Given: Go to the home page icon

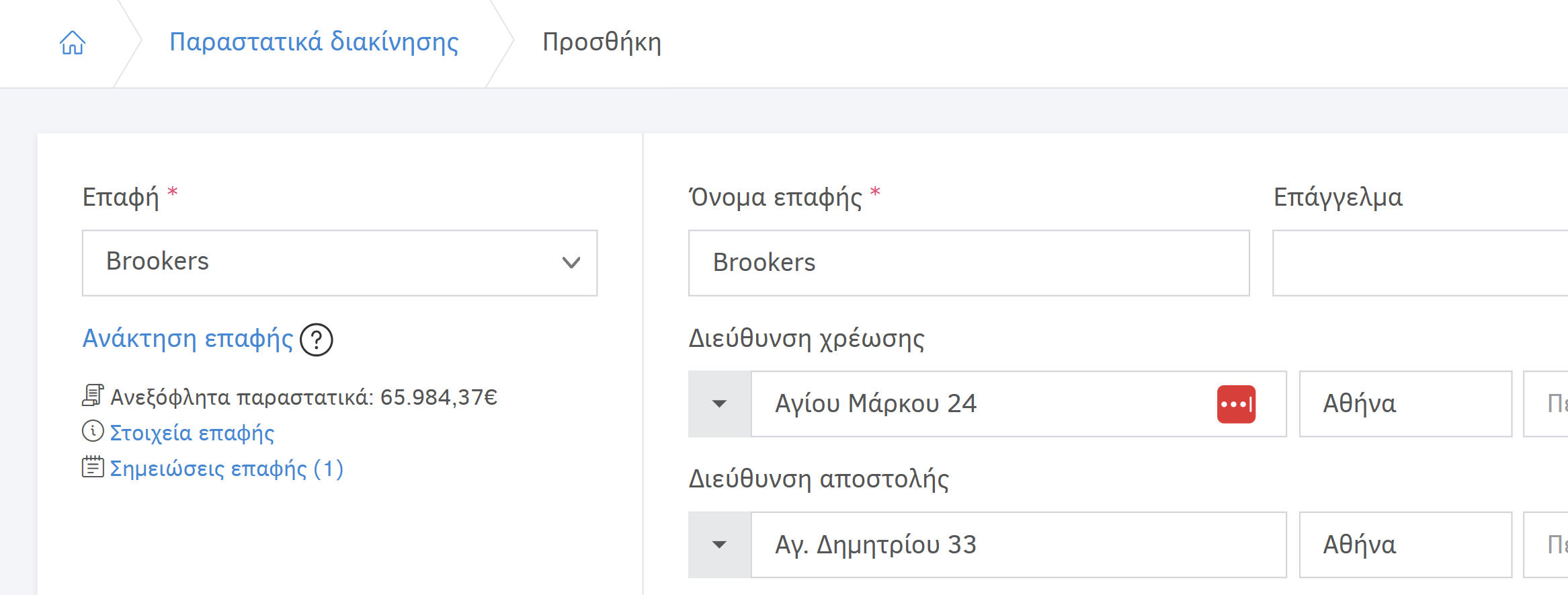Looking at the screenshot, I should [73, 42].
